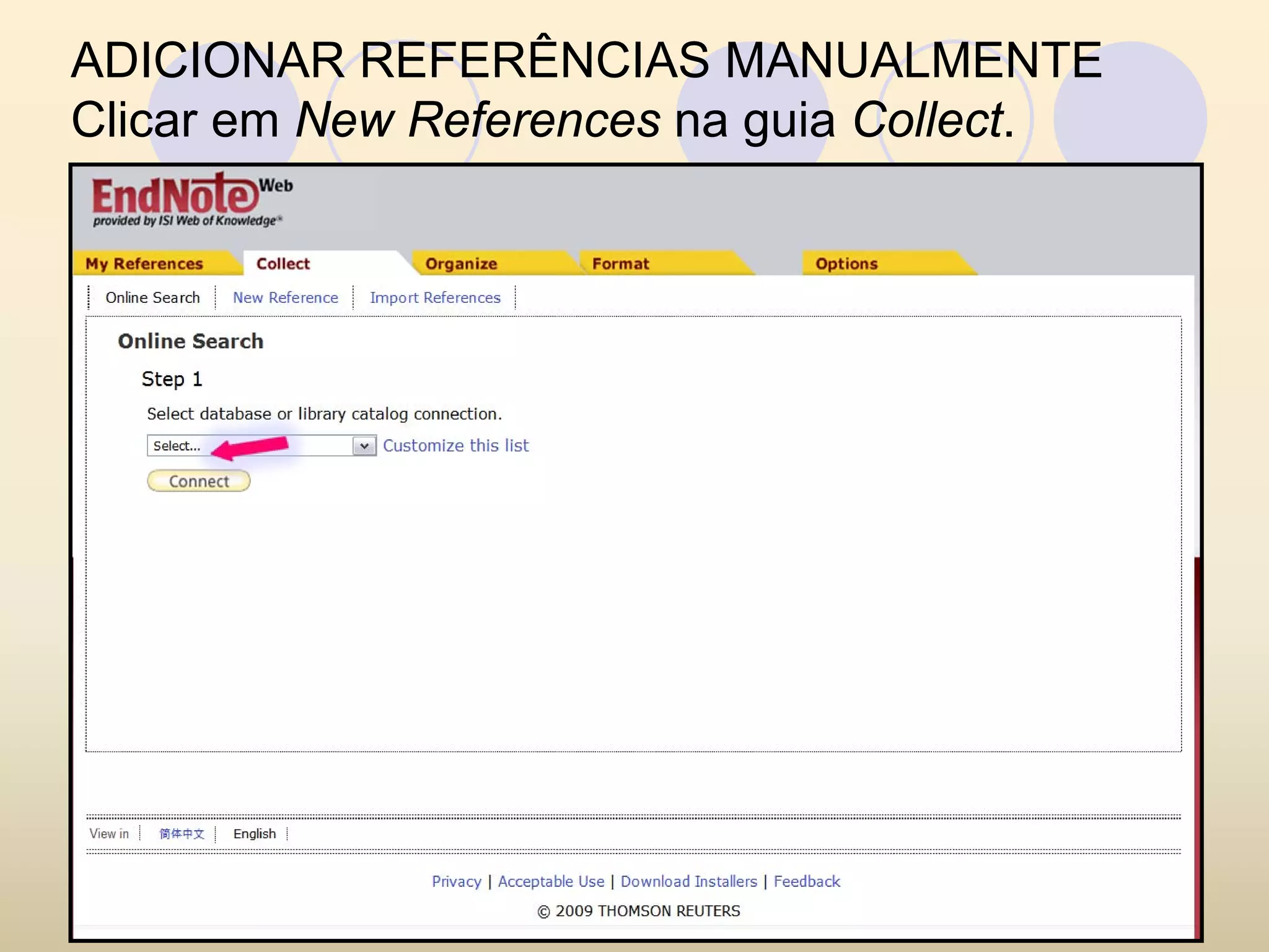Expand the database Select dropdown arrow
Viewport: 1269px width, 952px height.
coord(364,445)
